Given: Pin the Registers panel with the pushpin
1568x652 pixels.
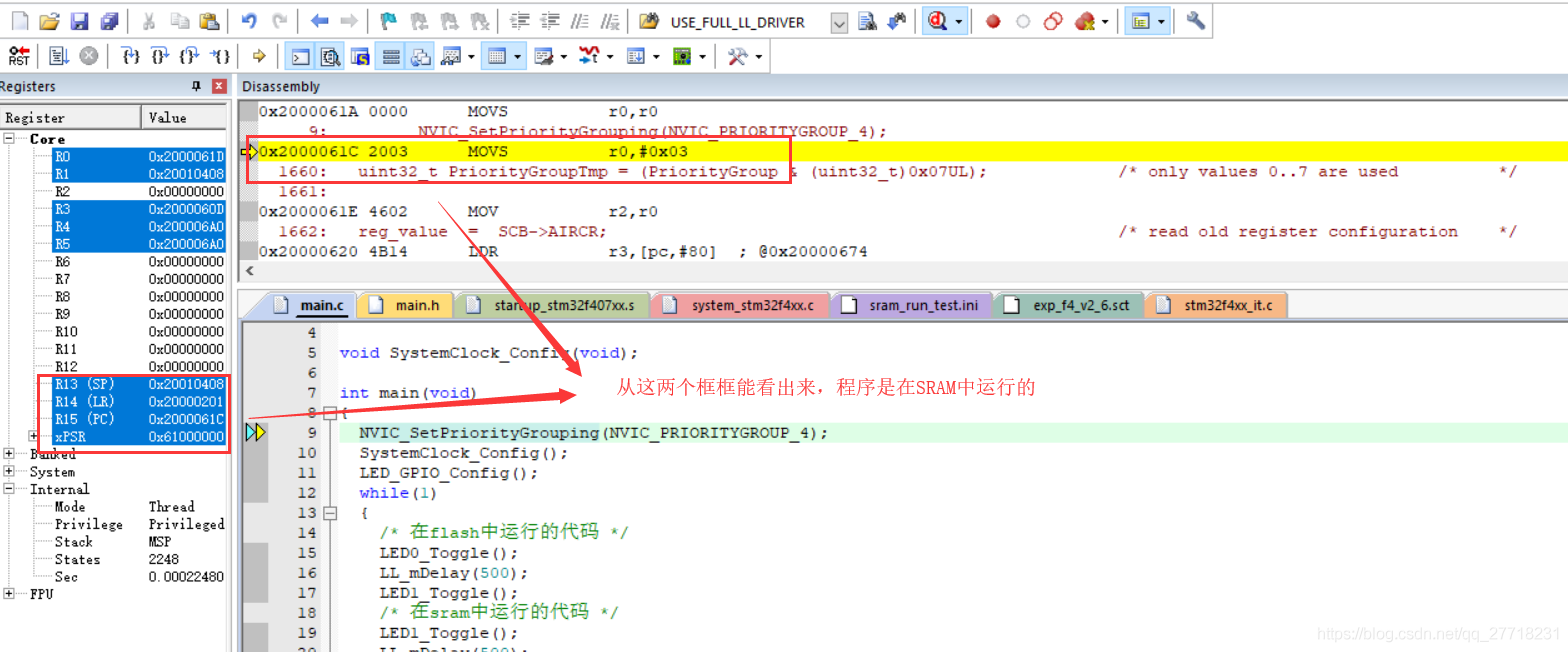Looking at the screenshot, I should 196,86.
